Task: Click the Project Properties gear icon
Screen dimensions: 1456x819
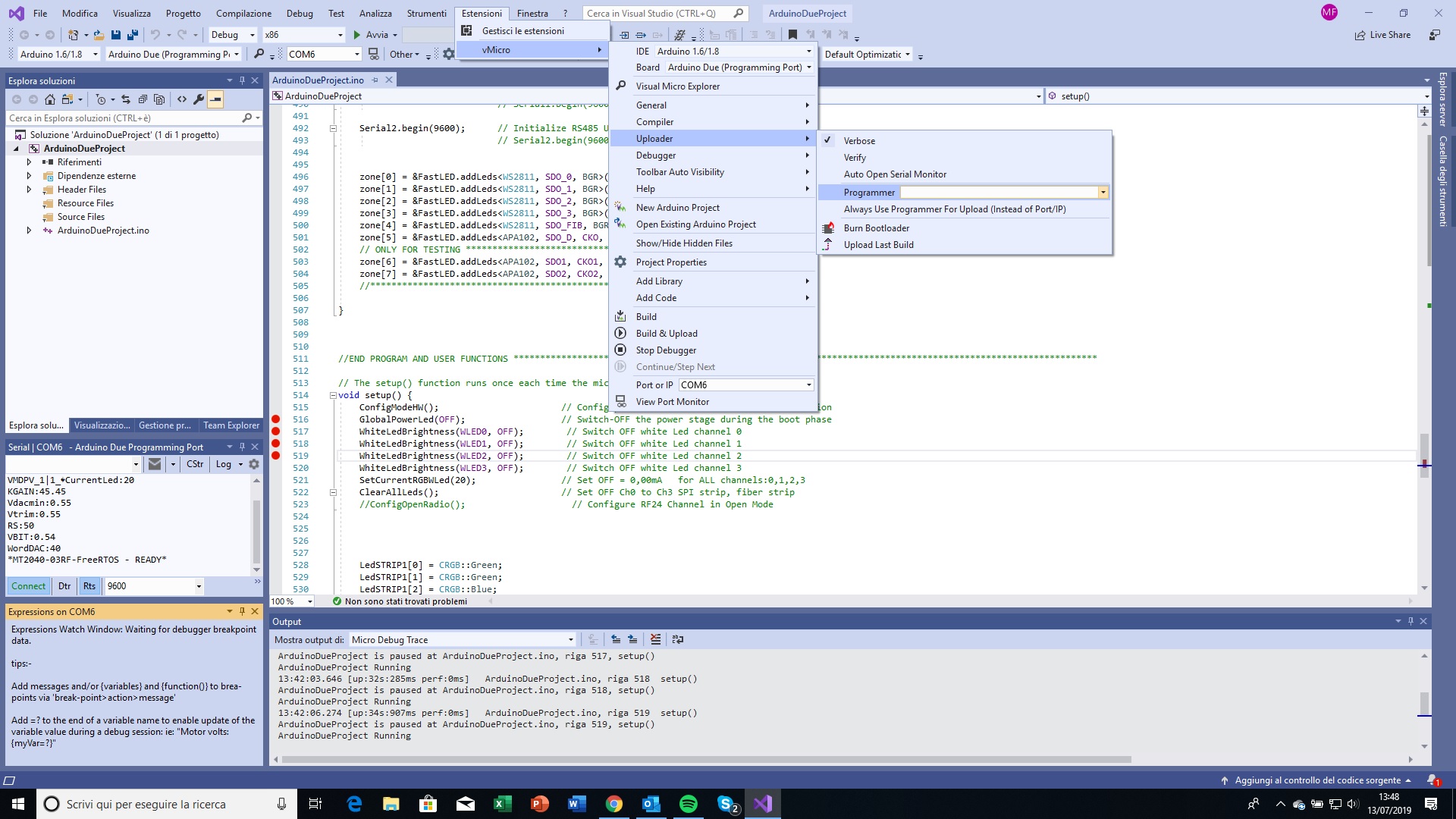Action: pos(620,262)
